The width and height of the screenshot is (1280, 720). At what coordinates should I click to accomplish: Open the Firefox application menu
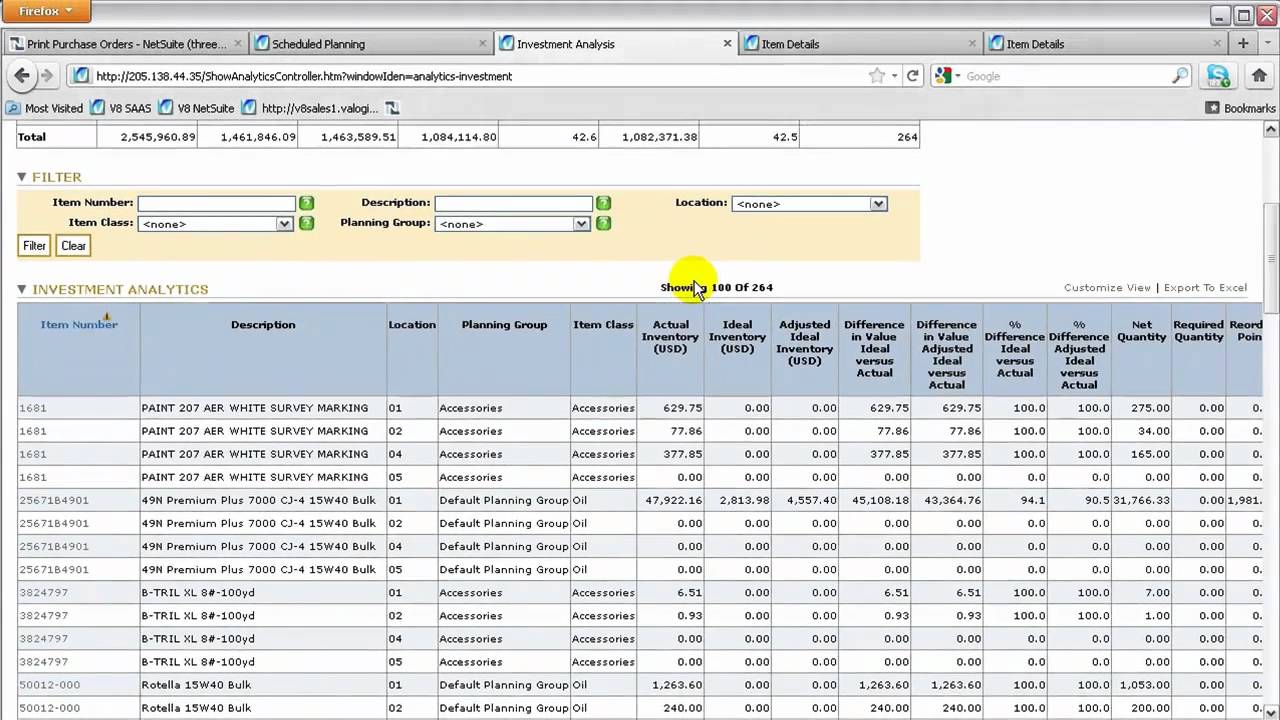click(x=46, y=12)
